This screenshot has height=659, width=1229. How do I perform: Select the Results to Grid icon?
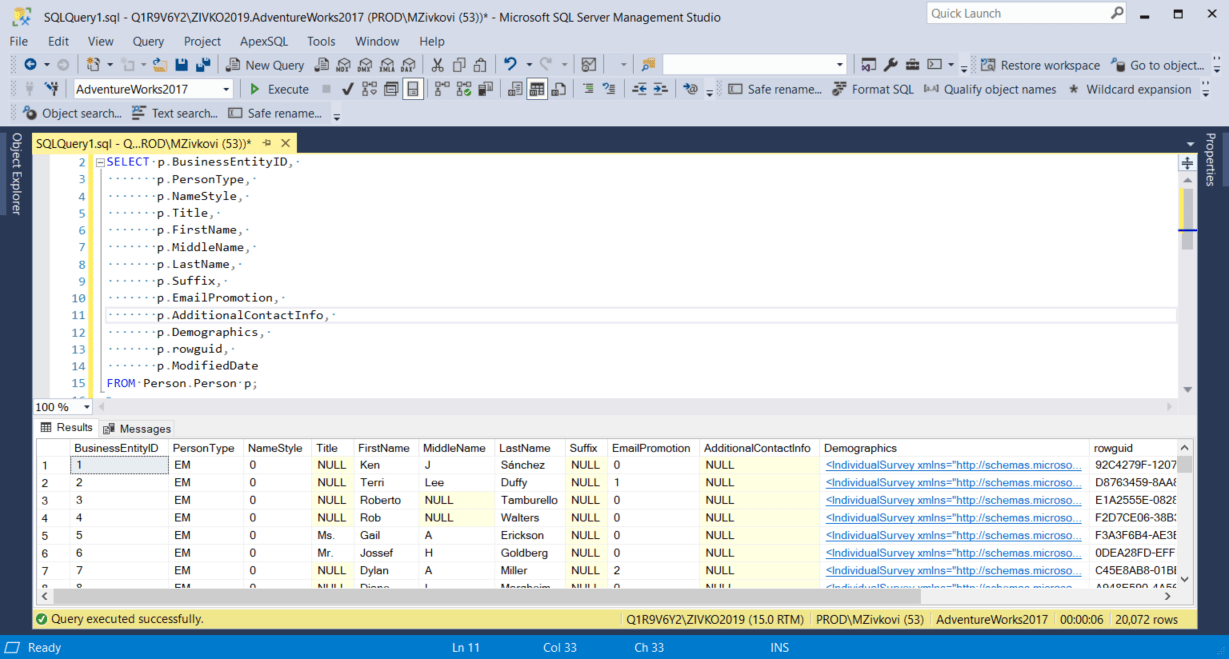[x=537, y=89]
